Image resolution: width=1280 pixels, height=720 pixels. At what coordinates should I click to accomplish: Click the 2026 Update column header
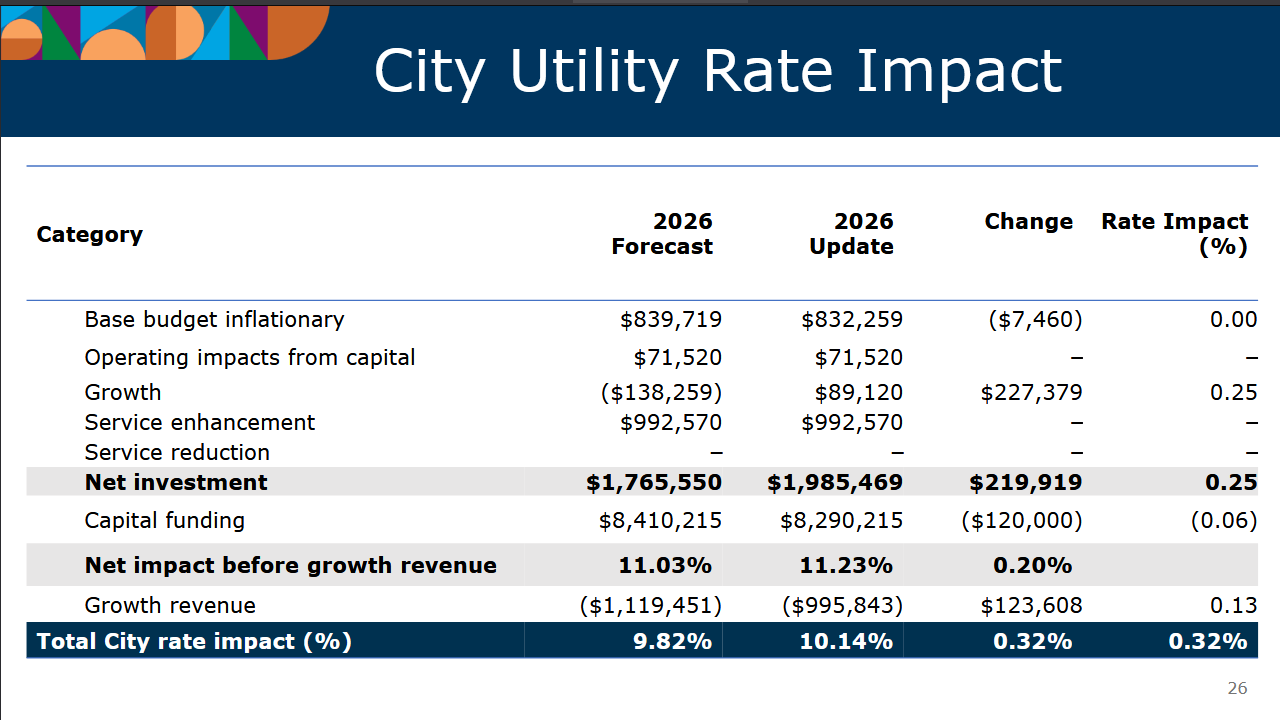tap(851, 234)
